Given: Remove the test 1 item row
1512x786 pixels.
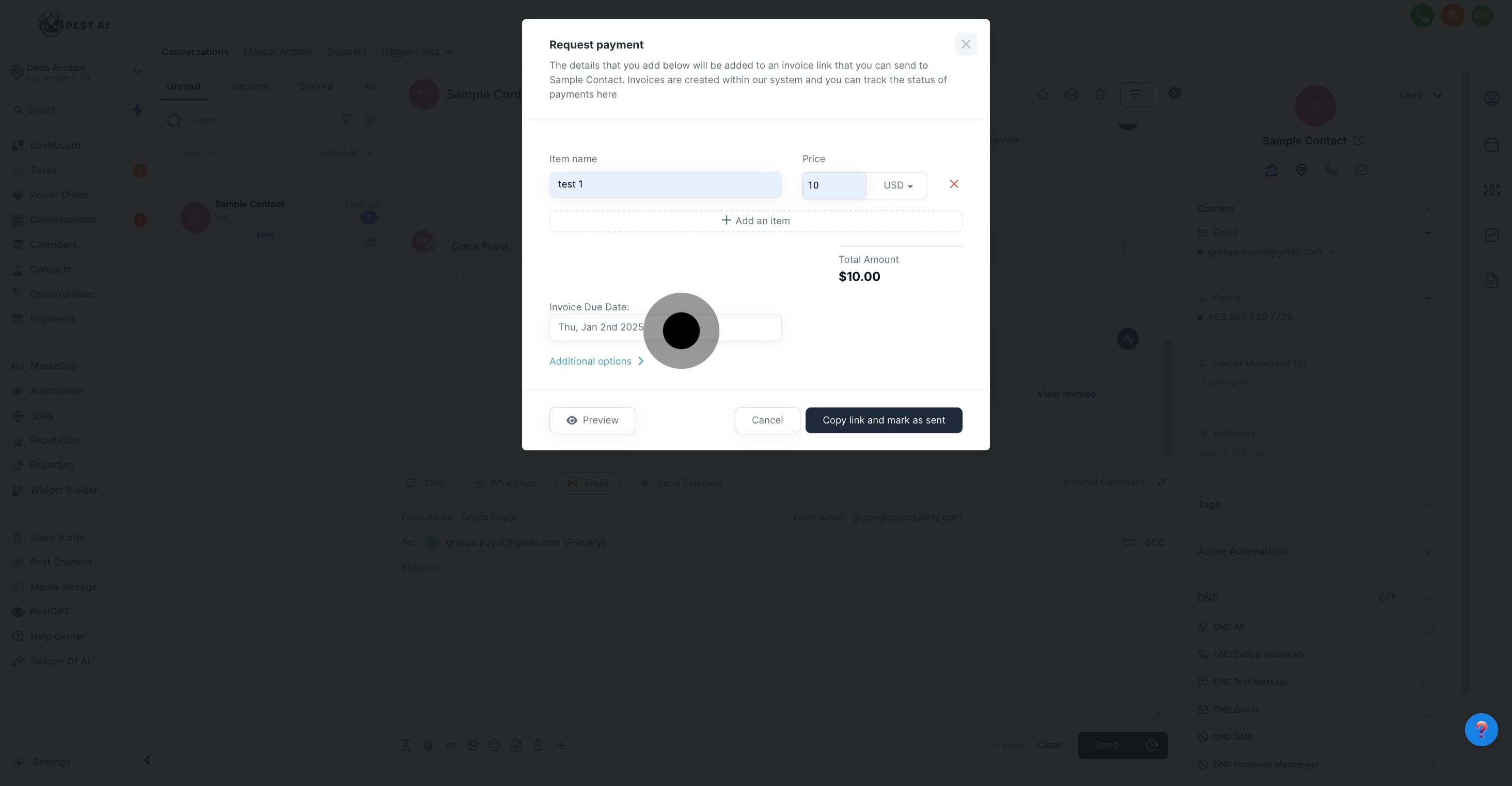Looking at the screenshot, I should tap(954, 184).
